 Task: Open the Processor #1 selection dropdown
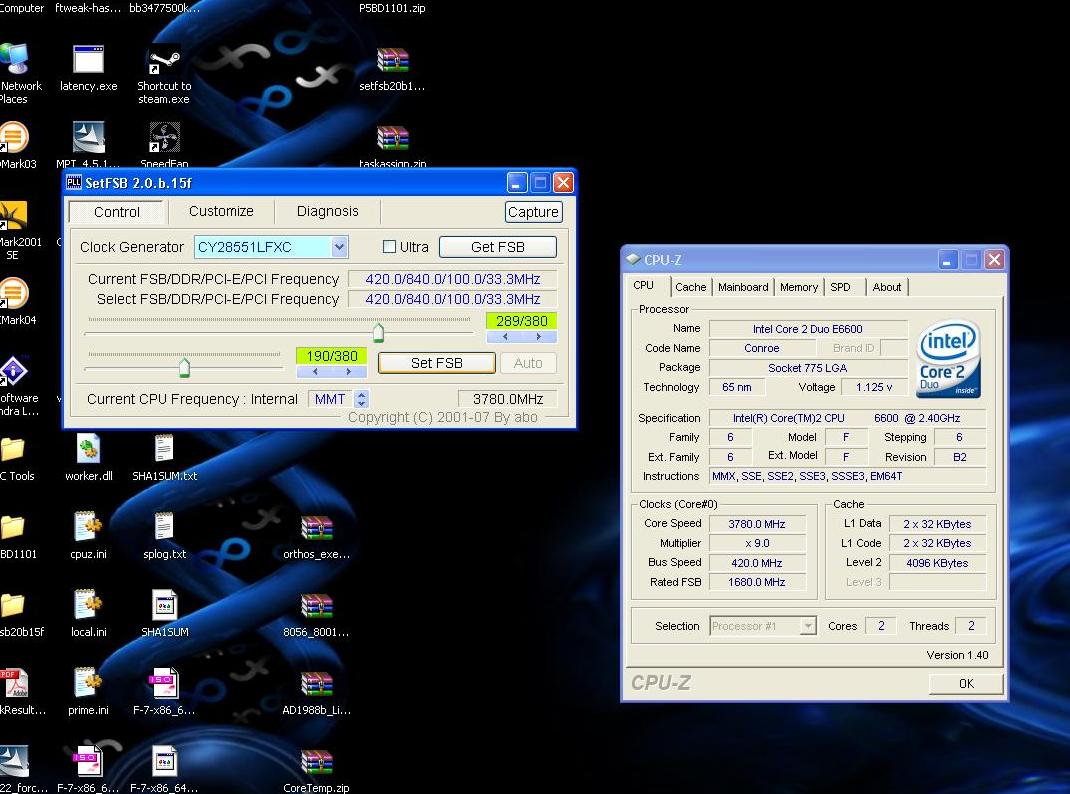coord(808,626)
